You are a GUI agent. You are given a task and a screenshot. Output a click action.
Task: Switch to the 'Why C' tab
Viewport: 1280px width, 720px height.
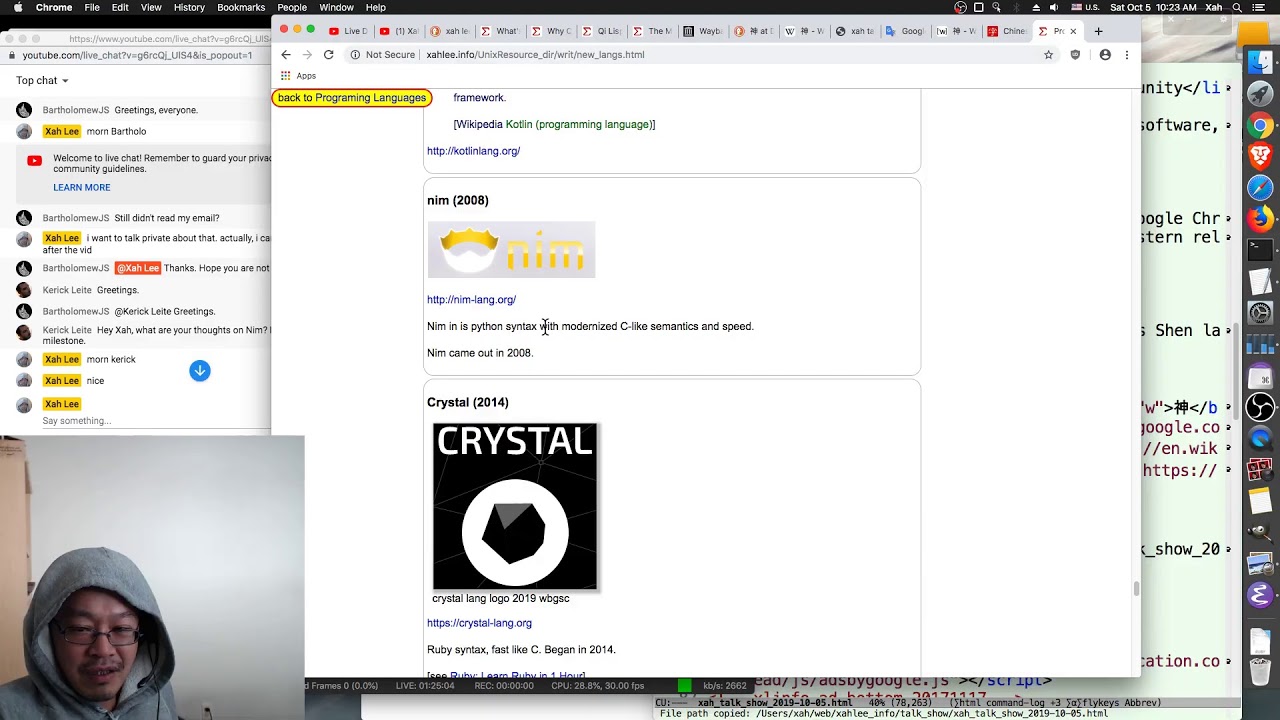pyautogui.click(x=552, y=31)
